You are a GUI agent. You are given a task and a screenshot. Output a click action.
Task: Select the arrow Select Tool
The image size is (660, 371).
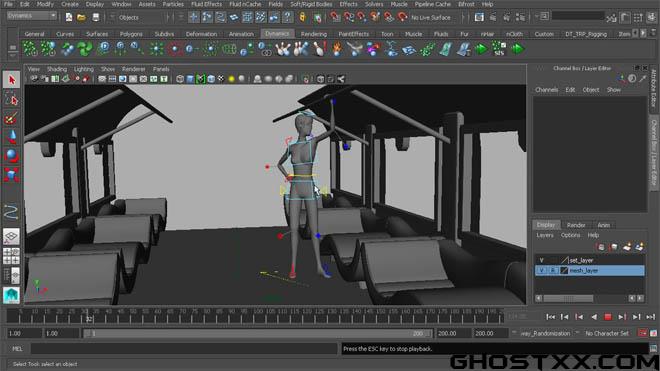tap(11, 80)
